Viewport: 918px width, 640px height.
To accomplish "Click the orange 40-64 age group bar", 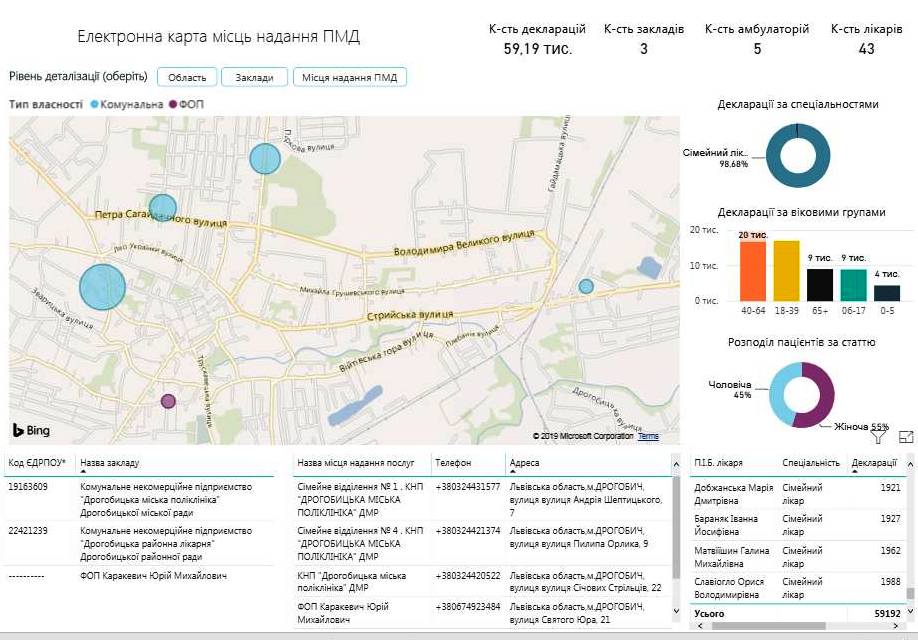I will pos(753,270).
